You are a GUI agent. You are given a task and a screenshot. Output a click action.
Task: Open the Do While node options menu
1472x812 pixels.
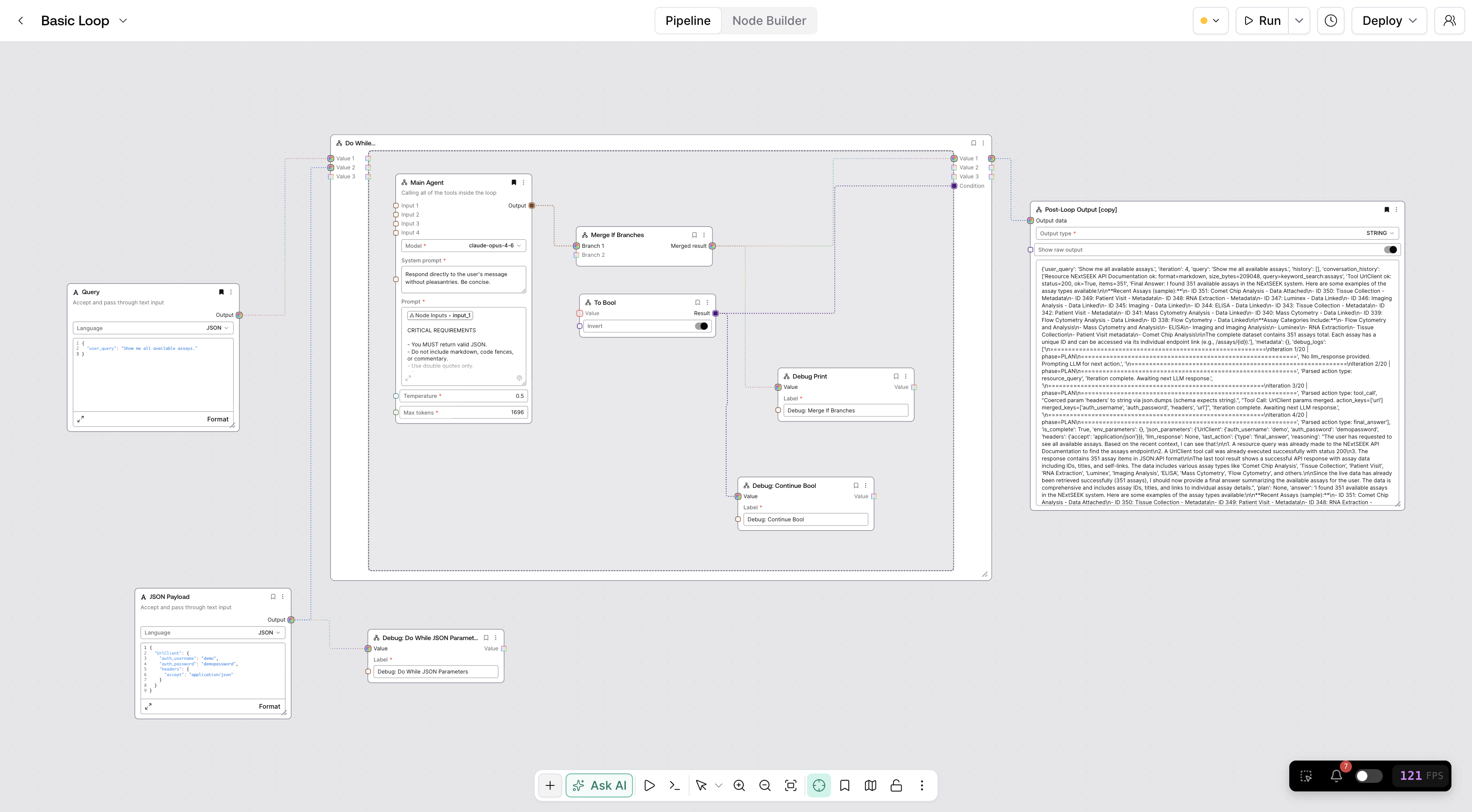tap(983, 143)
